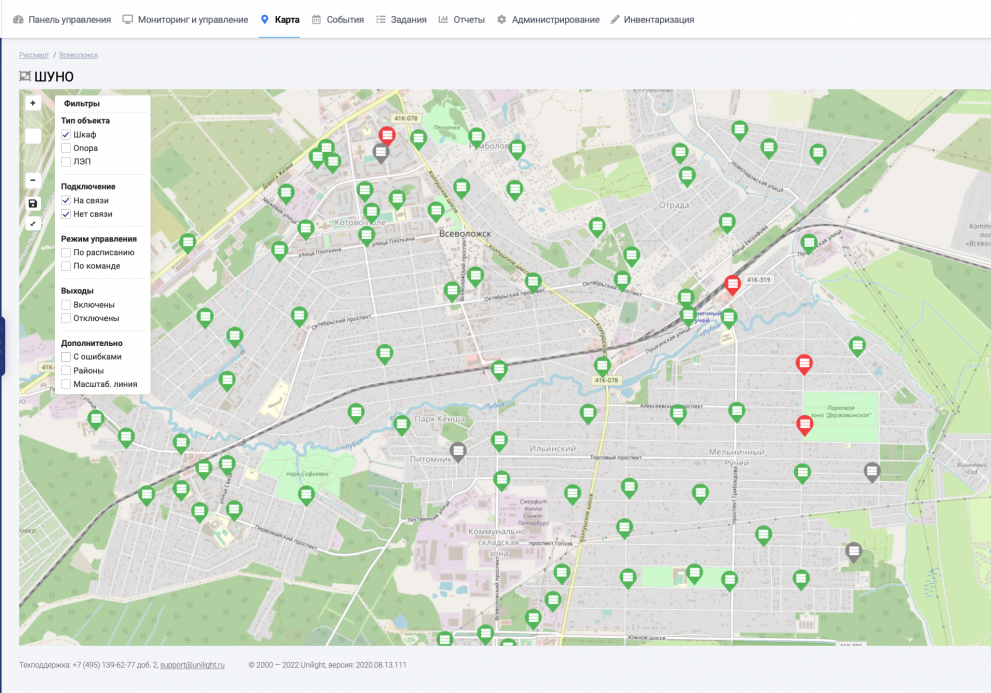Click the support@unilight.ru email link
Screen dimensions: 991x693
[192, 665]
